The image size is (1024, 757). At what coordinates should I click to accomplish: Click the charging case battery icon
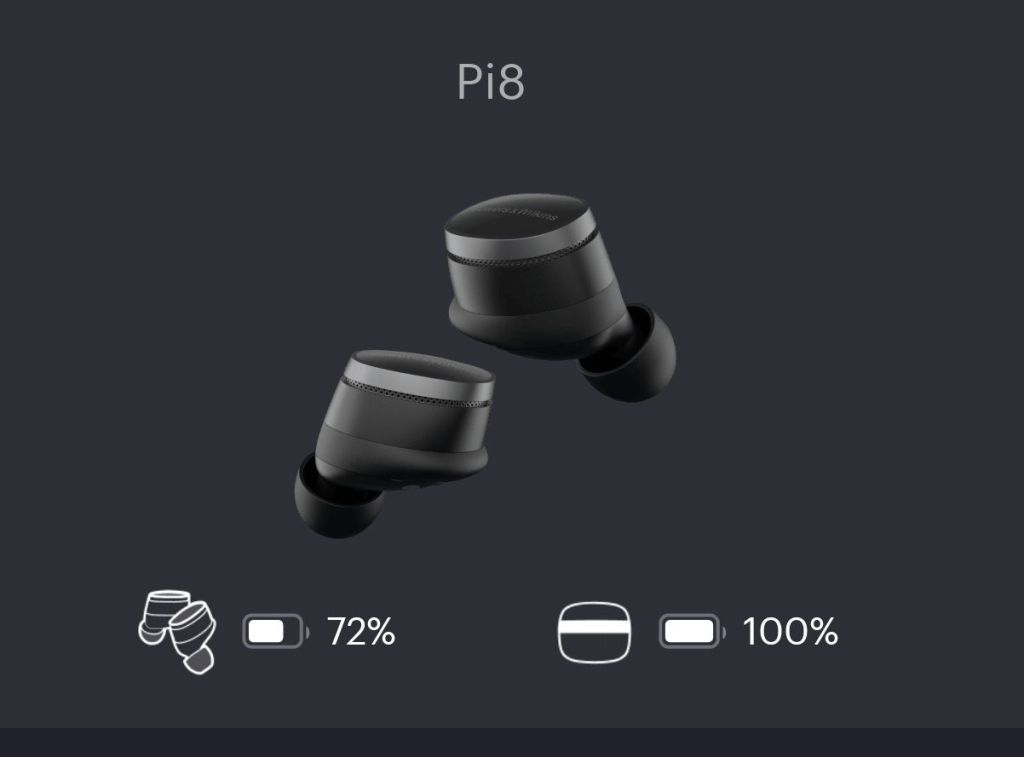[692, 632]
